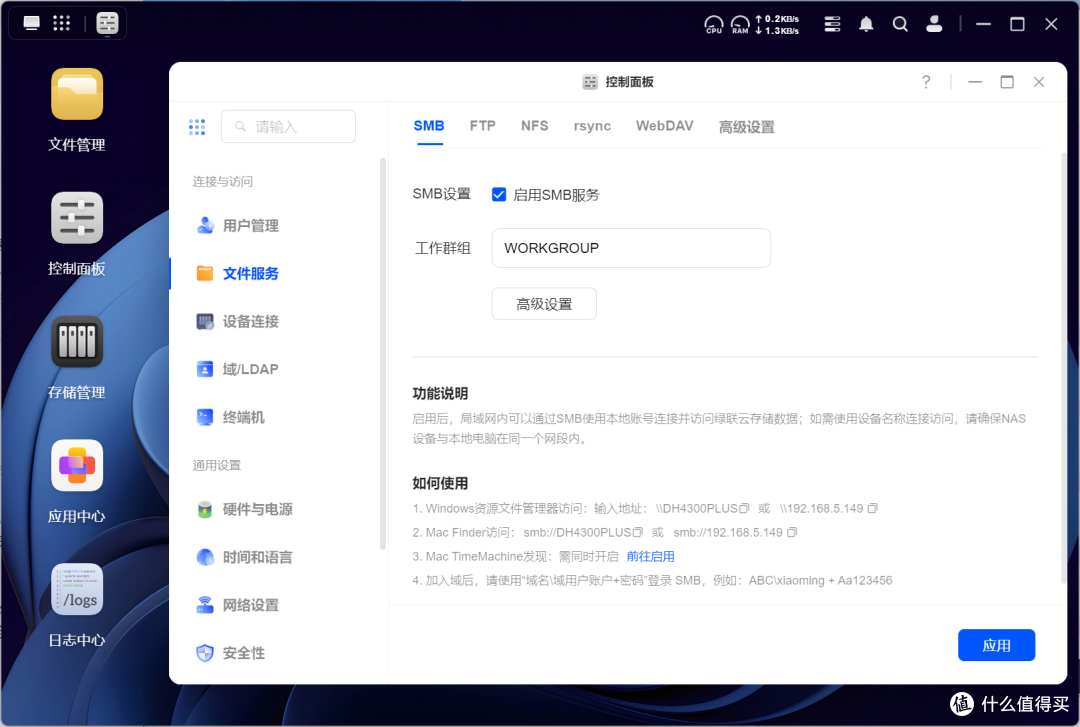Click the 高级设置 button under workgroup
Viewport: 1080px width, 727px height.
click(x=544, y=304)
